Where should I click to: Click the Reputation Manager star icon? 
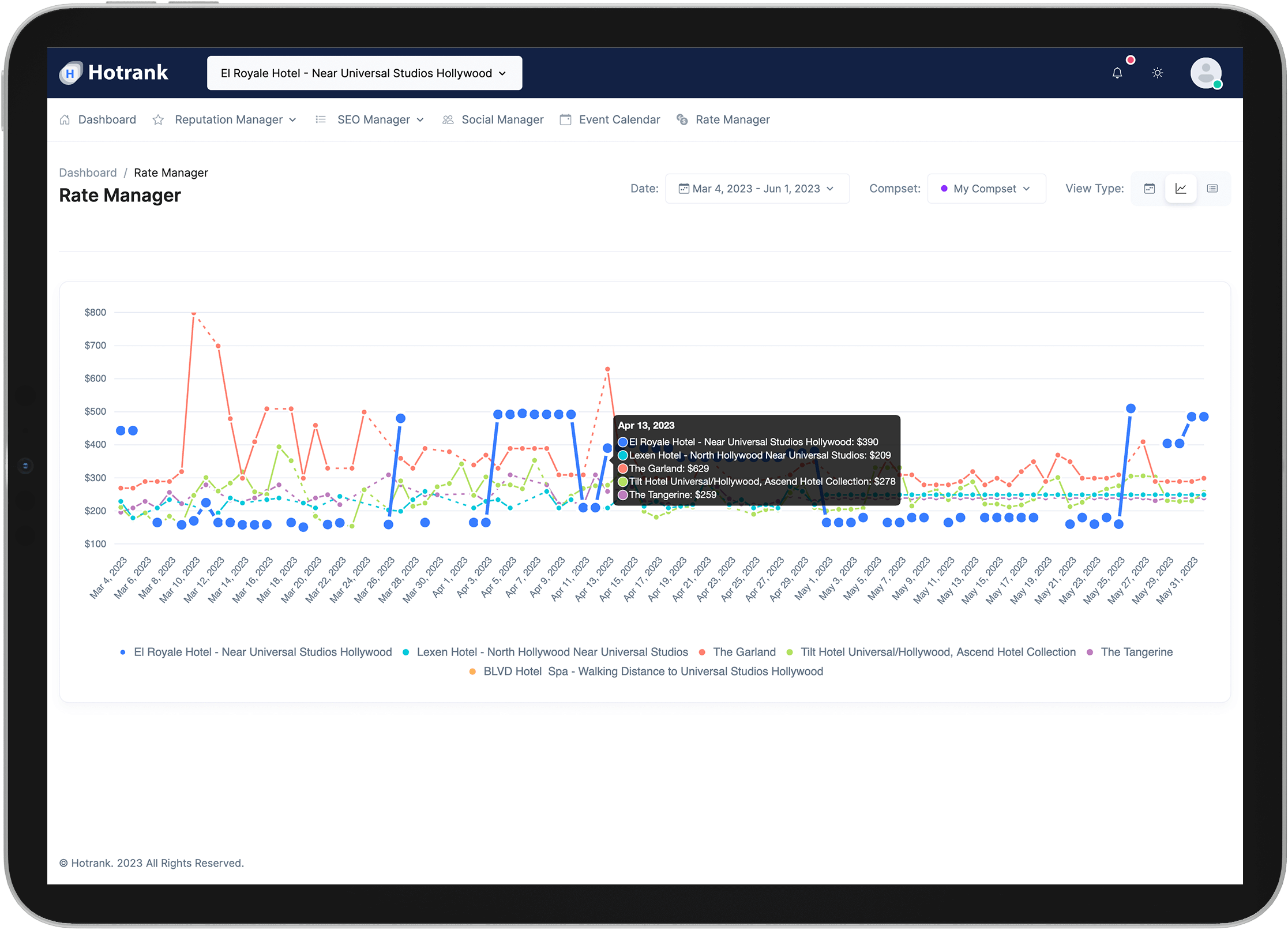(x=158, y=119)
